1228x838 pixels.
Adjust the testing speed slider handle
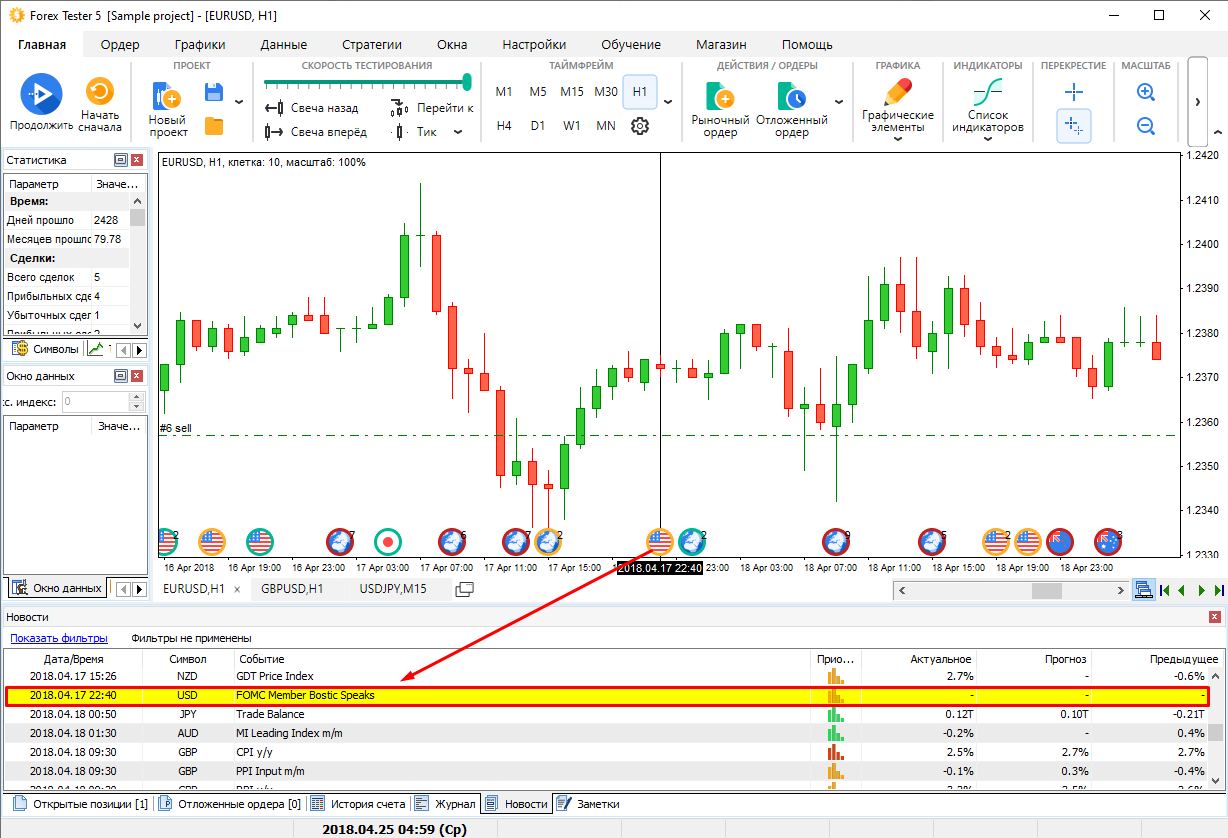(467, 82)
